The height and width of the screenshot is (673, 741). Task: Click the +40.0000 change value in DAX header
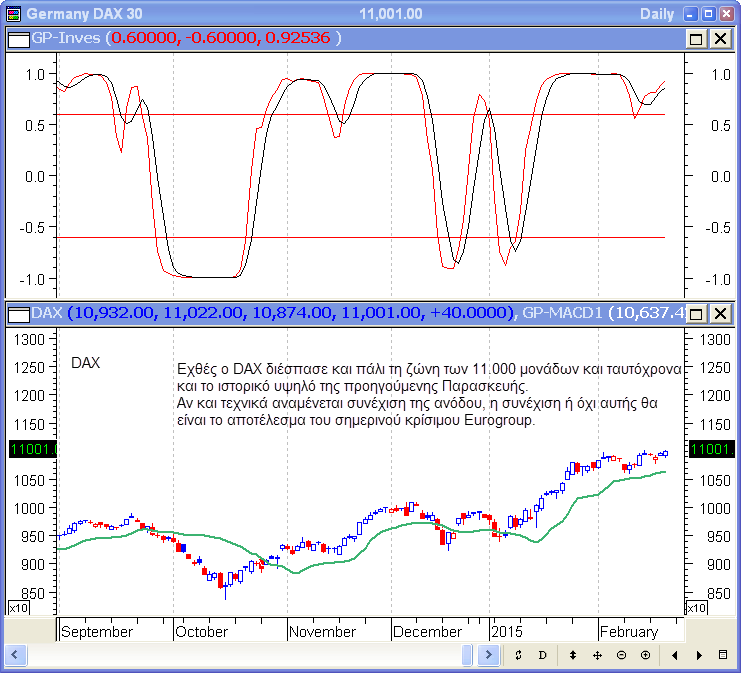[x=470, y=312]
